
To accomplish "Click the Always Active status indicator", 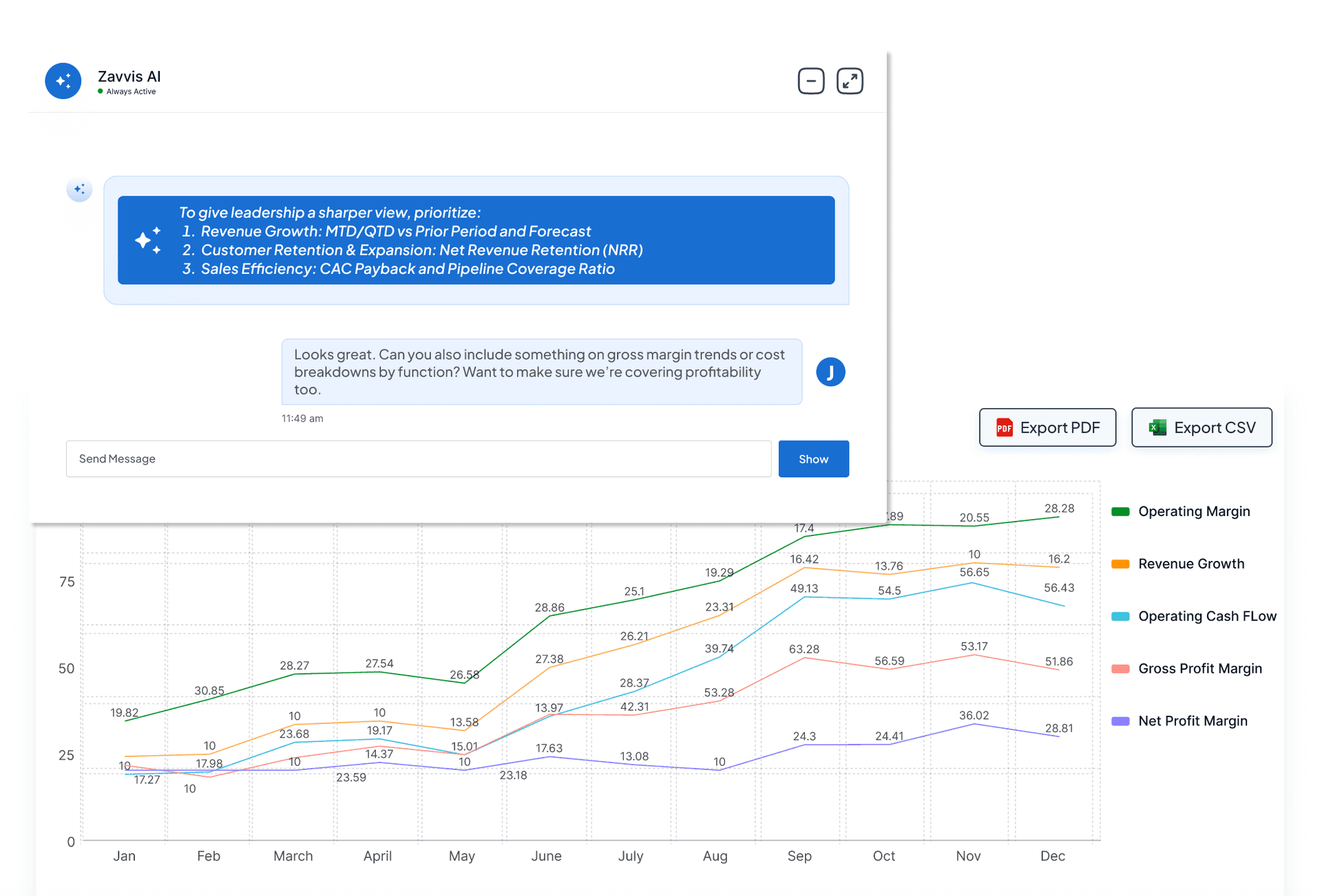I will pos(128,91).
